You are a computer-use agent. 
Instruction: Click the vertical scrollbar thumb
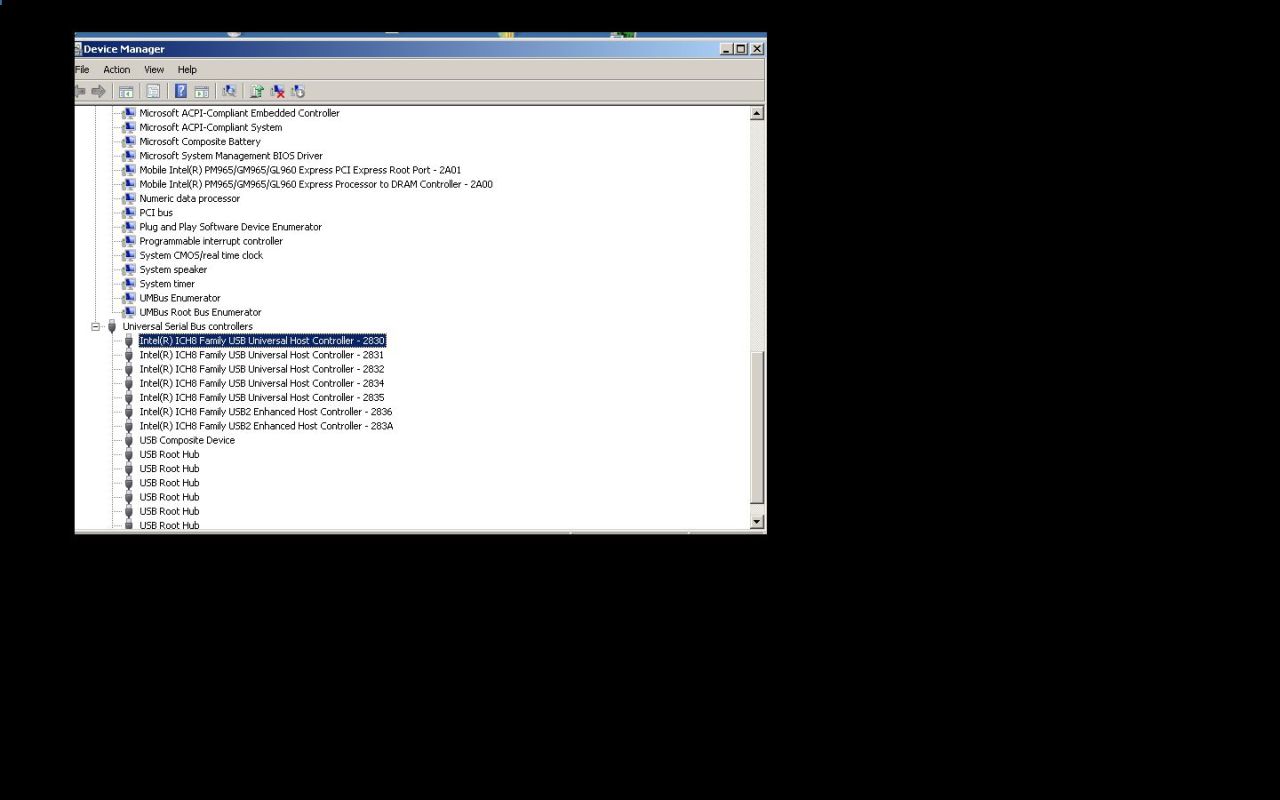coord(757,427)
